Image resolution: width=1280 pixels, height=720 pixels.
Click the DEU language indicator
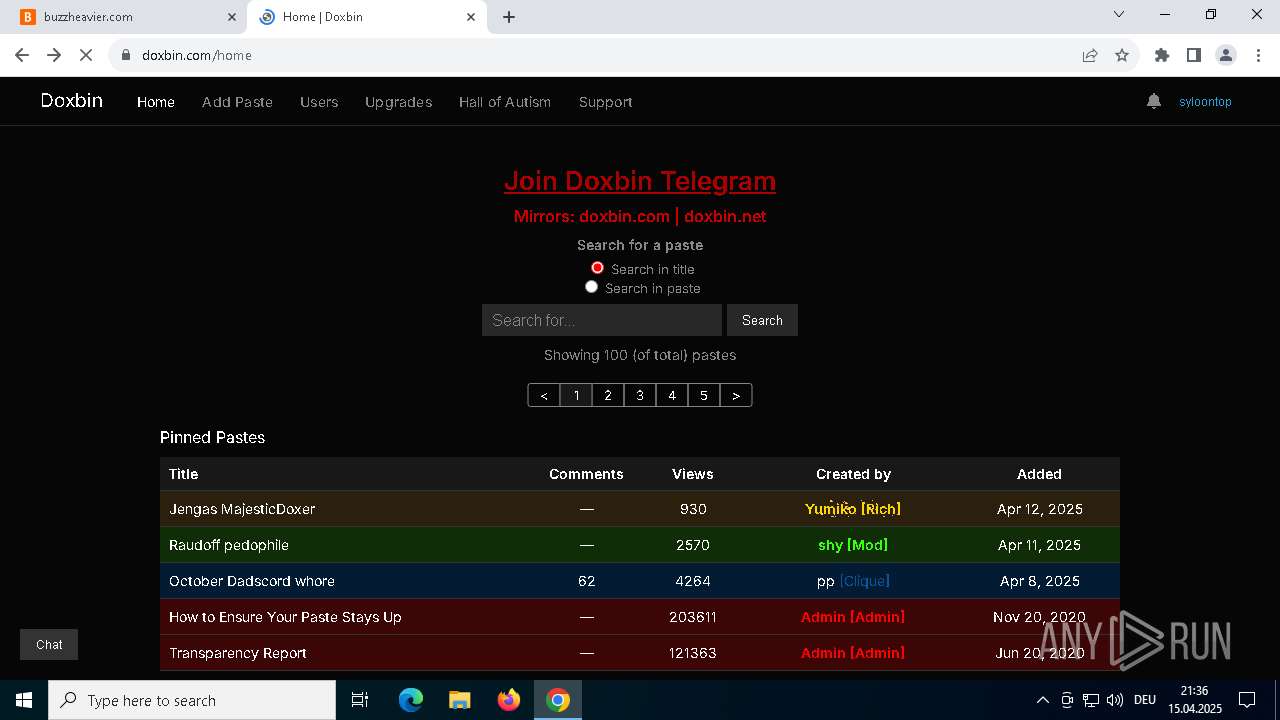point(1145,700)
